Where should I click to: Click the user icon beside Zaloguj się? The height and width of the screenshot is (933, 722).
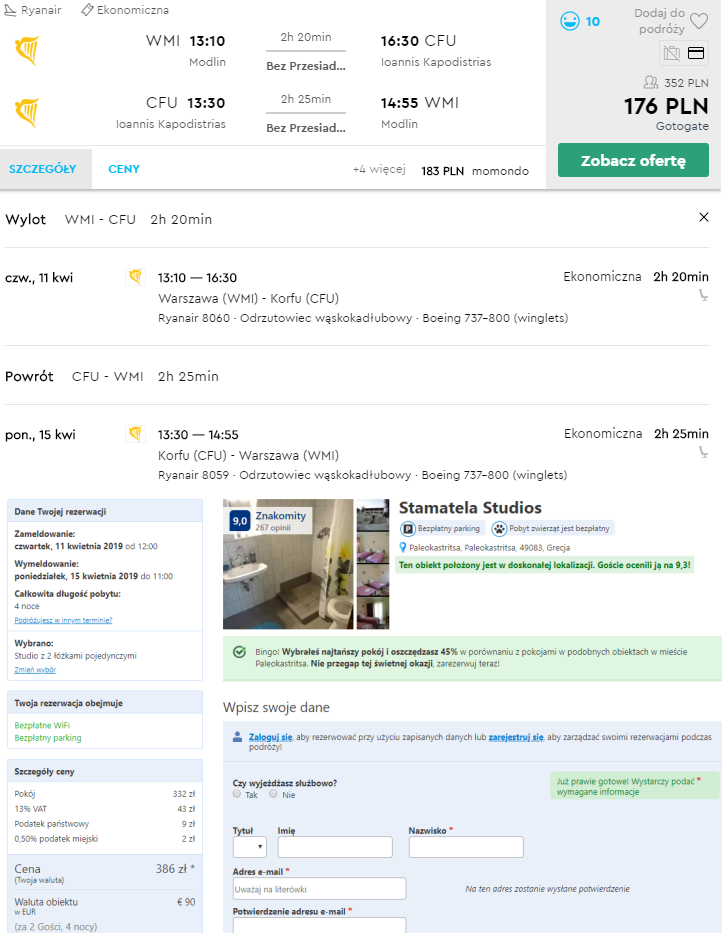pos(237,737)
